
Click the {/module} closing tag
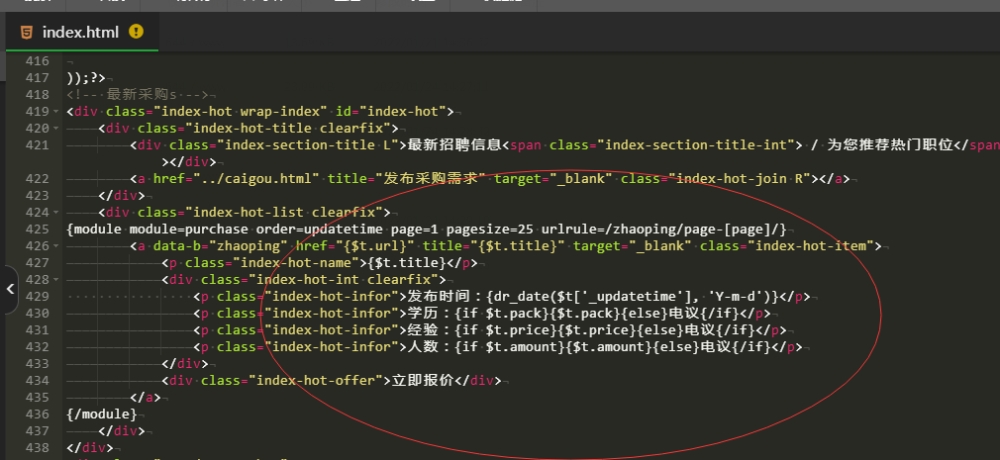pos(101,414)
